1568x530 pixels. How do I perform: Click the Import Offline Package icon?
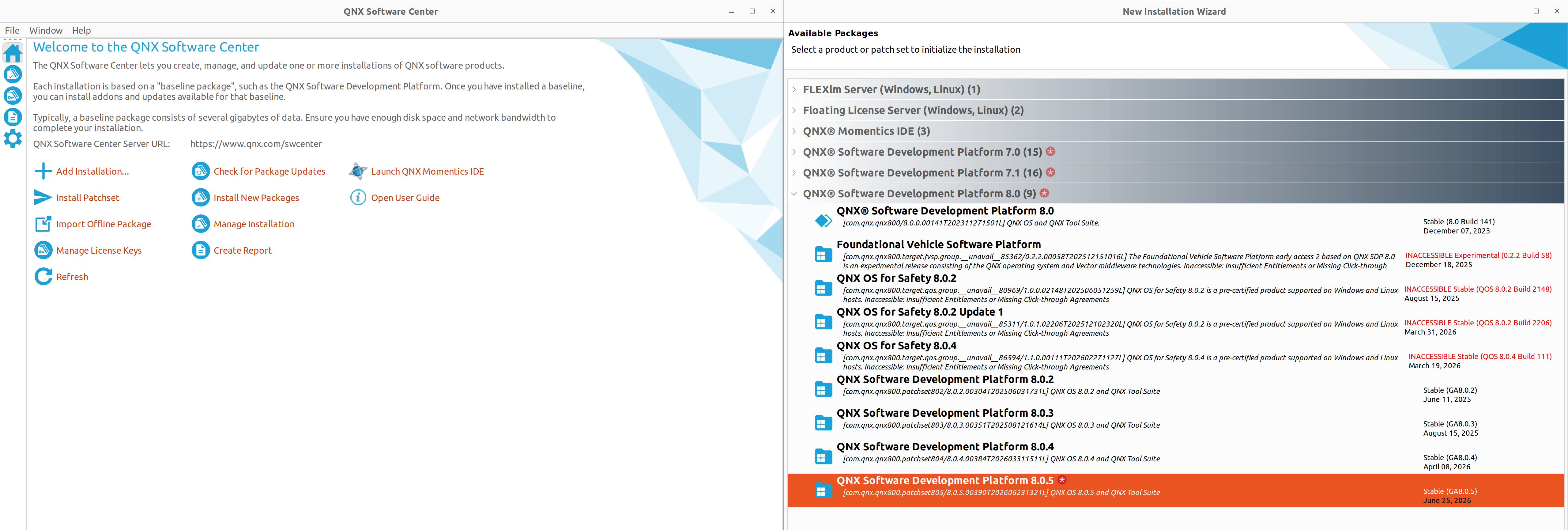[x=43, y=224]
